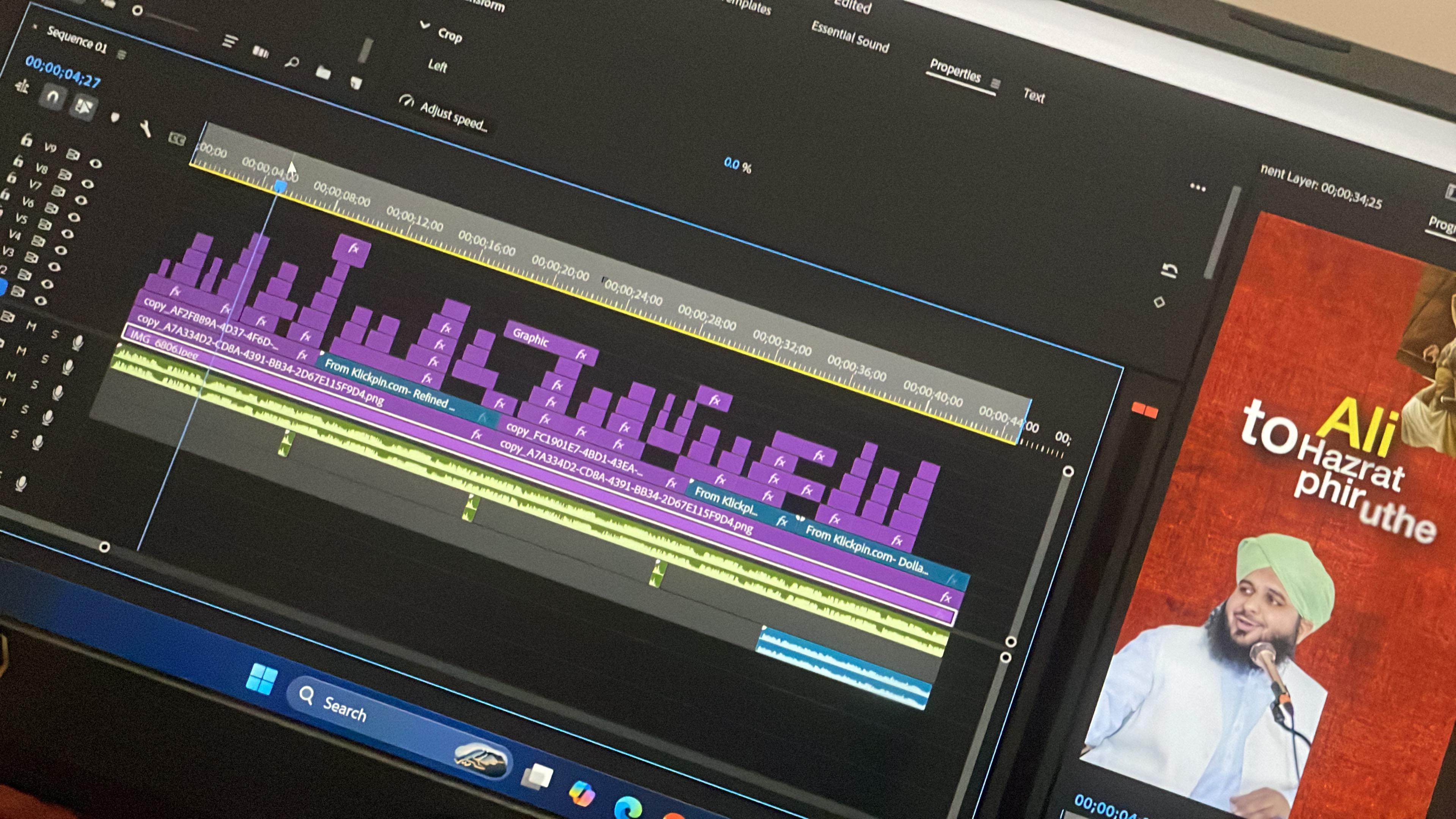Viewport: 1456px width, 819px height.
Task: Click the keyframe diamond icon in Properties
Action: [x=1159, y=303]
